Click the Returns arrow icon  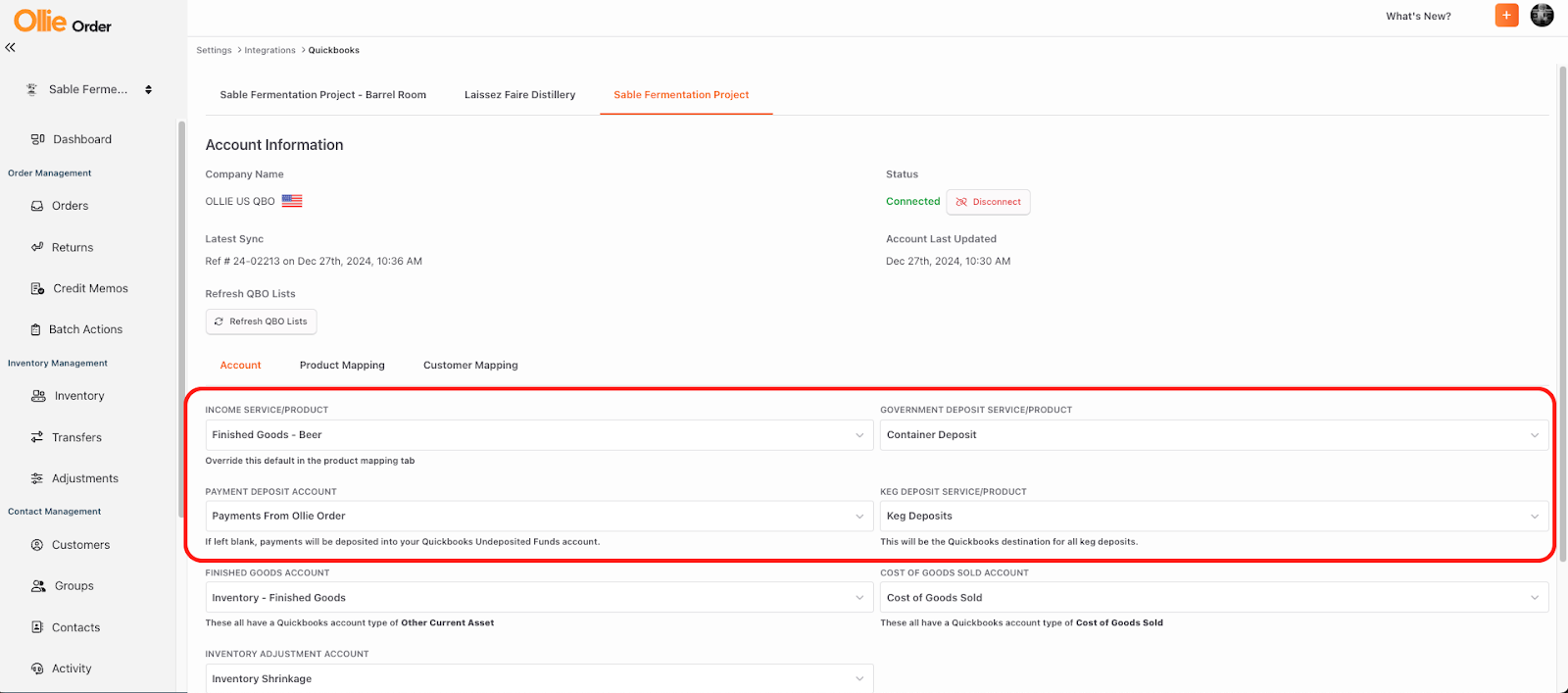pos(37,247)
